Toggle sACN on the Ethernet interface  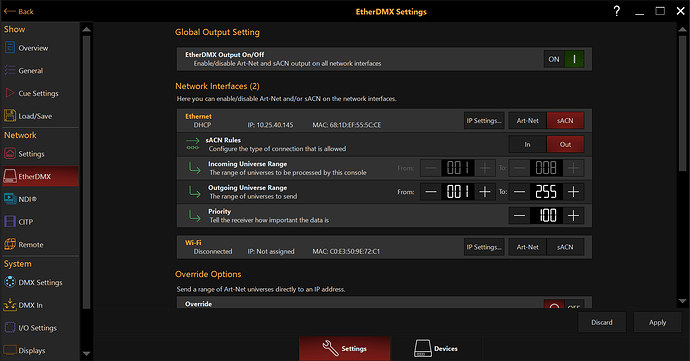565,121
